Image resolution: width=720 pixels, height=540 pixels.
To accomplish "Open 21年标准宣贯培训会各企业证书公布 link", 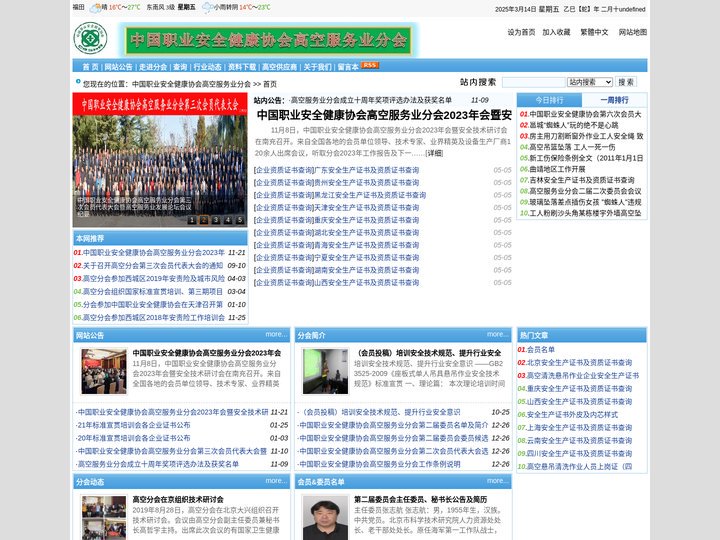I will pos(133,425).
